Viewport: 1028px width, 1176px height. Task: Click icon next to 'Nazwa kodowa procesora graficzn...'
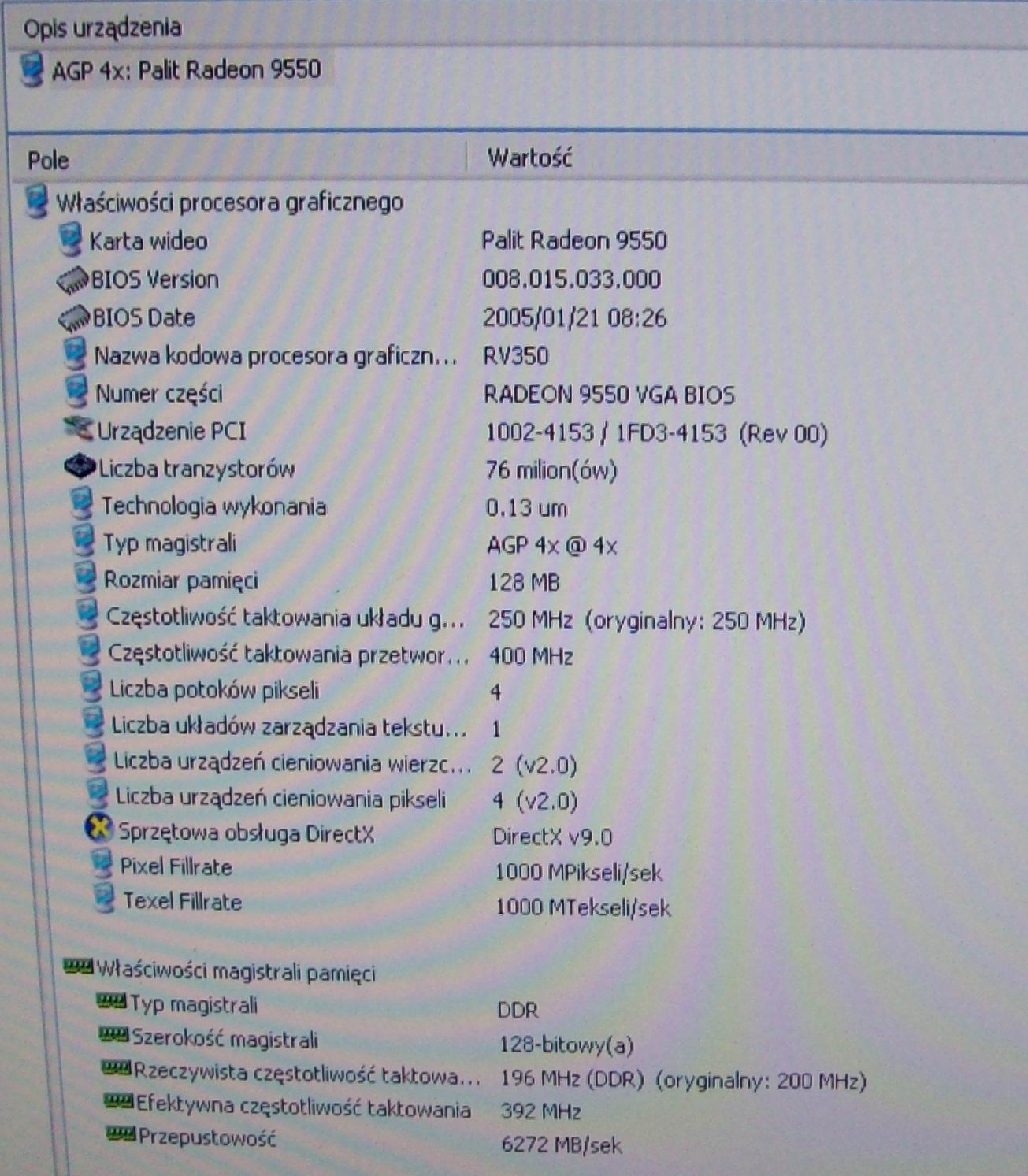(x=76, y=354)
